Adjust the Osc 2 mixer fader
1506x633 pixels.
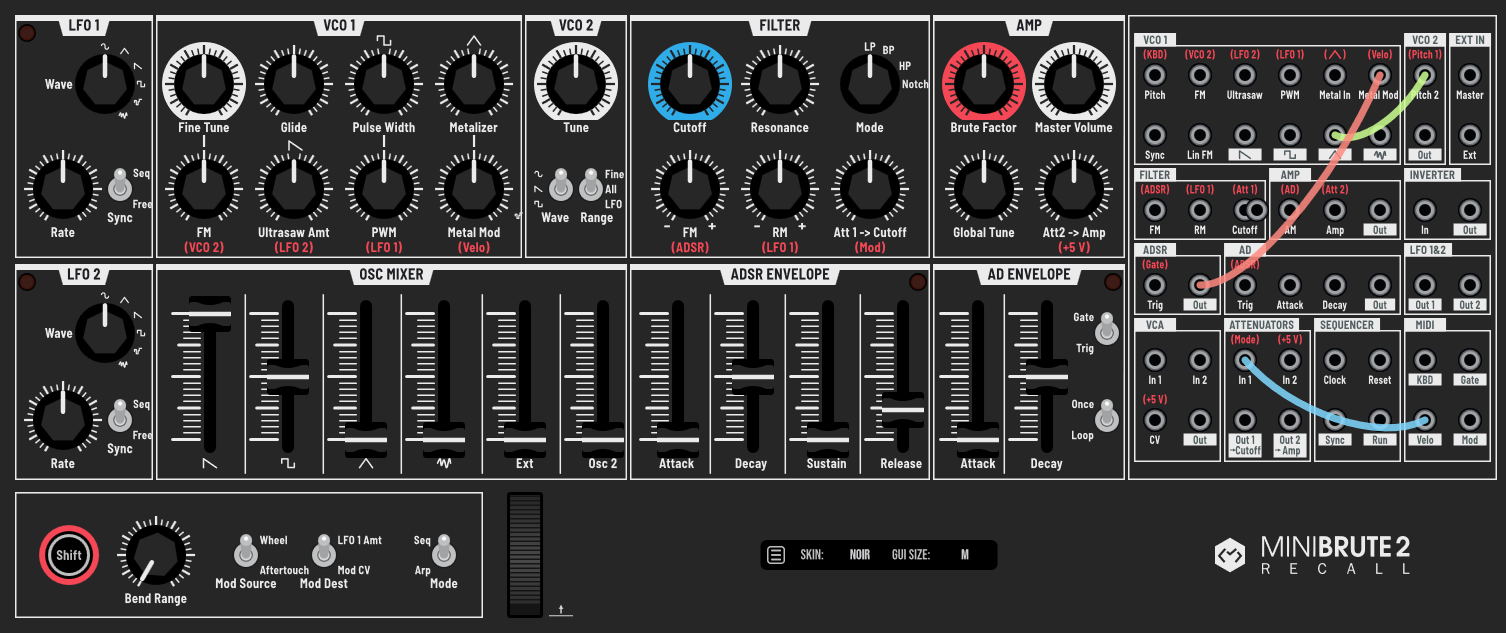click(x=603, y=439)
